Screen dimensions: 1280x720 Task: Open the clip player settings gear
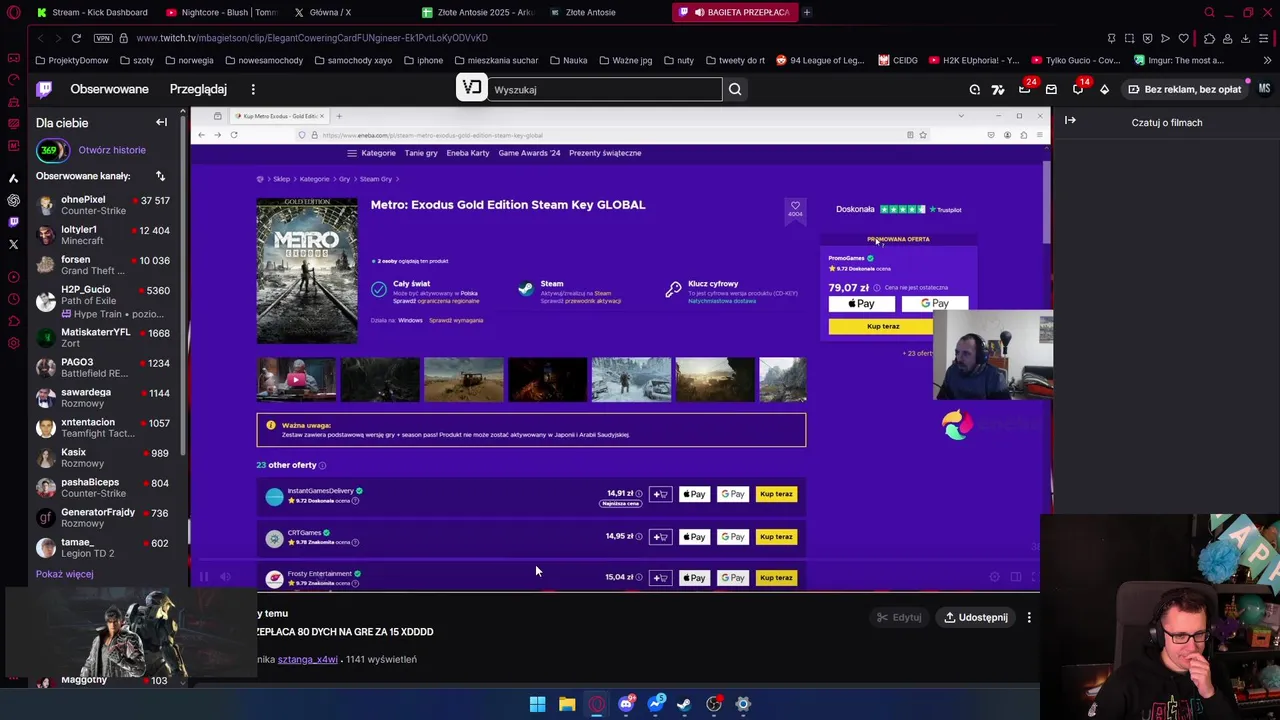point(994,577)
